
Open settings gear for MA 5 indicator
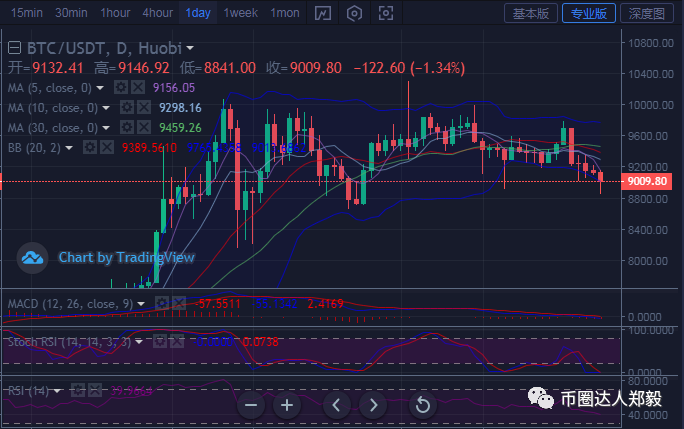pos(121,87)
